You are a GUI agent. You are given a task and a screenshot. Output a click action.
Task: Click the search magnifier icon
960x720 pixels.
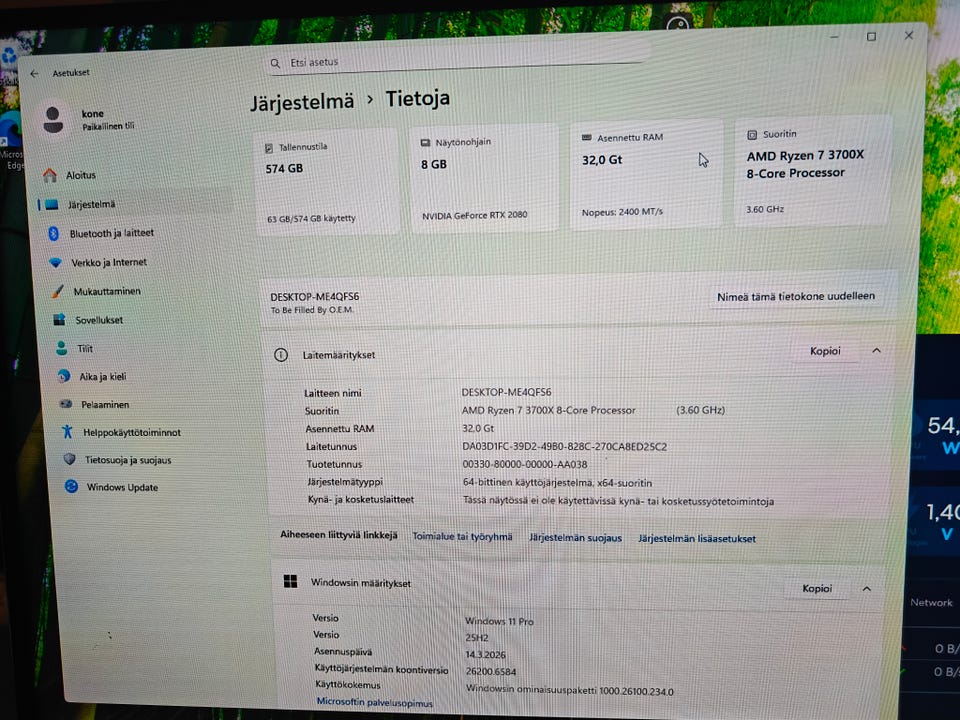click(x=276, y=63)
